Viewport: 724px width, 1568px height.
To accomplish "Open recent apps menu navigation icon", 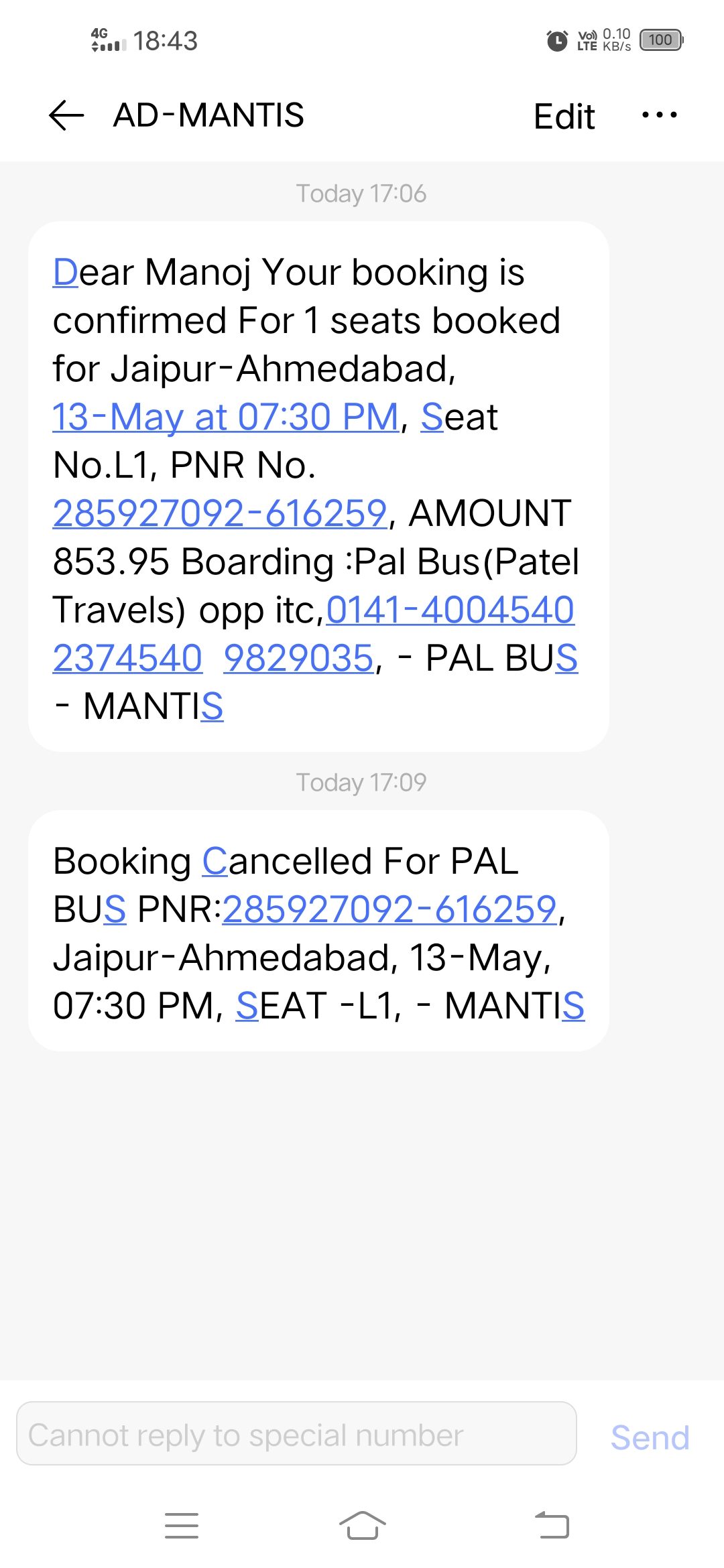I will [x=182, y=1525].
